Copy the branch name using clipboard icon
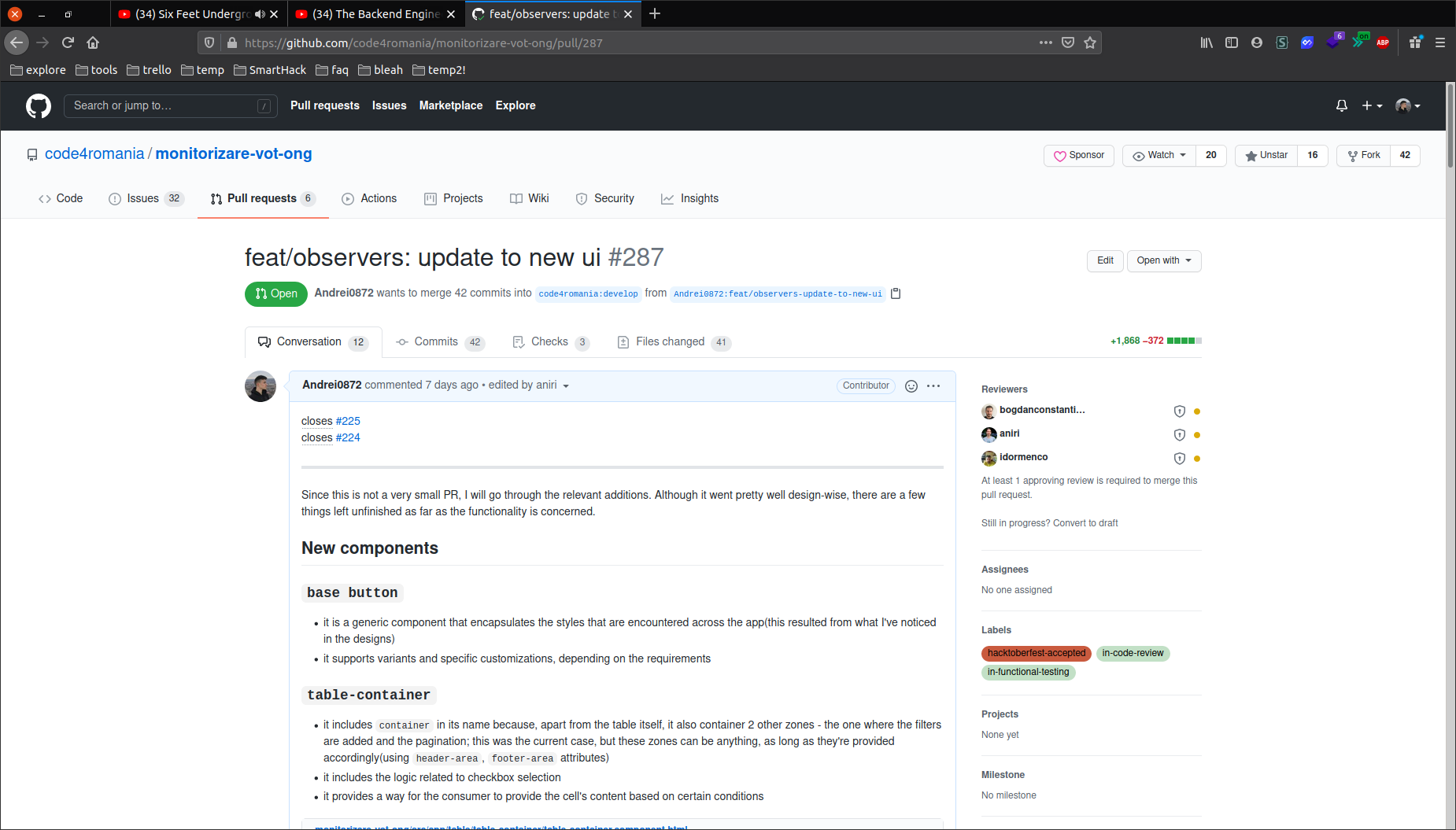The image size is (1456, 830). click(x=896, y=293)
